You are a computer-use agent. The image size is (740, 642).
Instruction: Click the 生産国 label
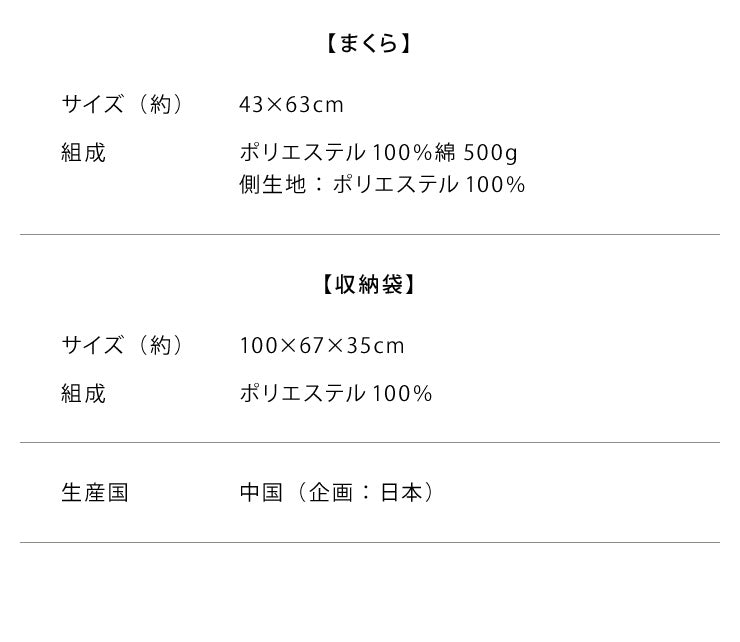click(x=95, y=493)
